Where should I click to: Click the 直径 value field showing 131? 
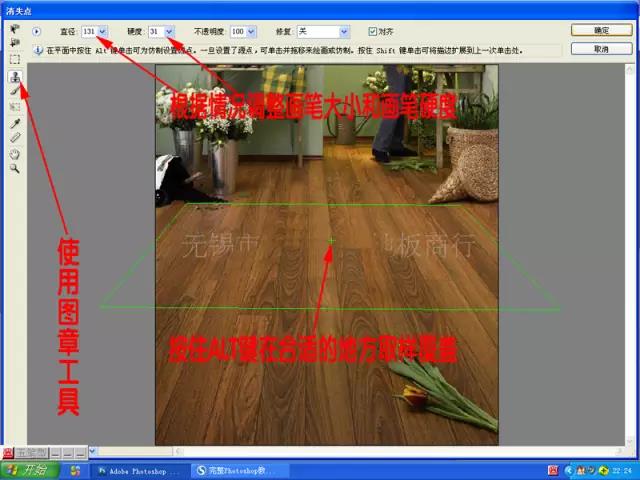click(x=90, y=31)
